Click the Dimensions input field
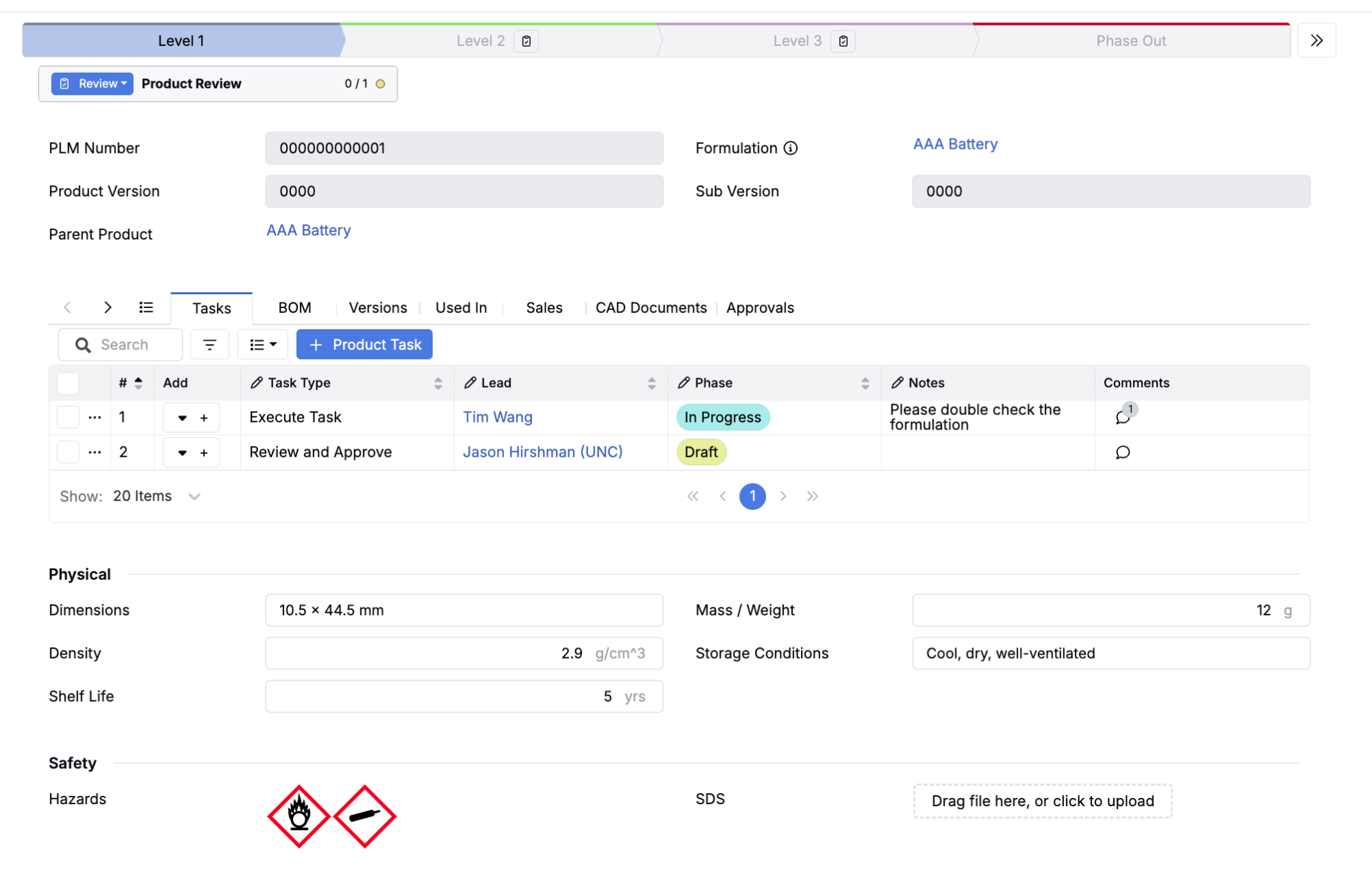This screenshot has width=1372, height=894. (x=464, y=610)
